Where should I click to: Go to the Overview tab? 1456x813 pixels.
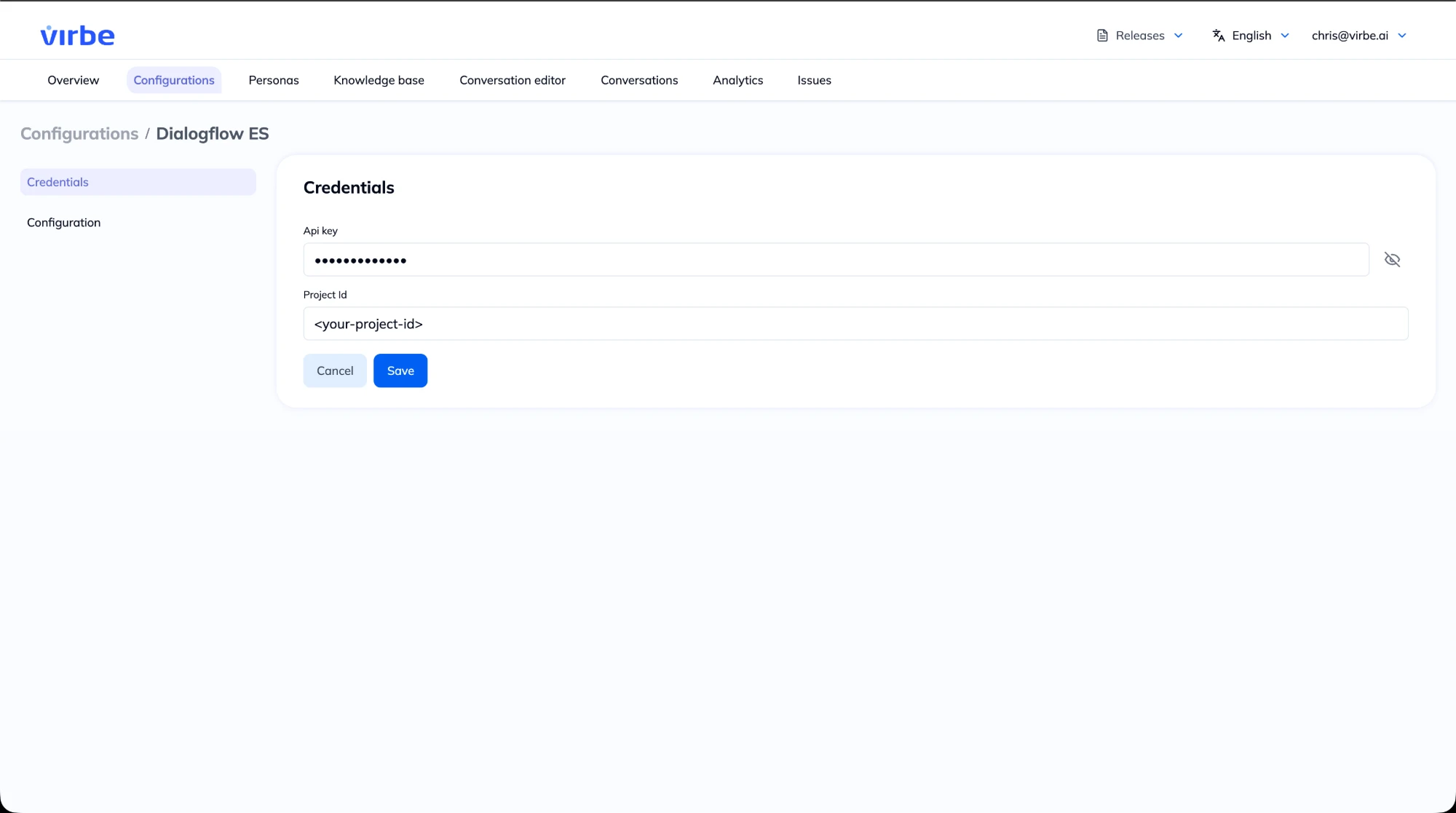tap(73, 80)
